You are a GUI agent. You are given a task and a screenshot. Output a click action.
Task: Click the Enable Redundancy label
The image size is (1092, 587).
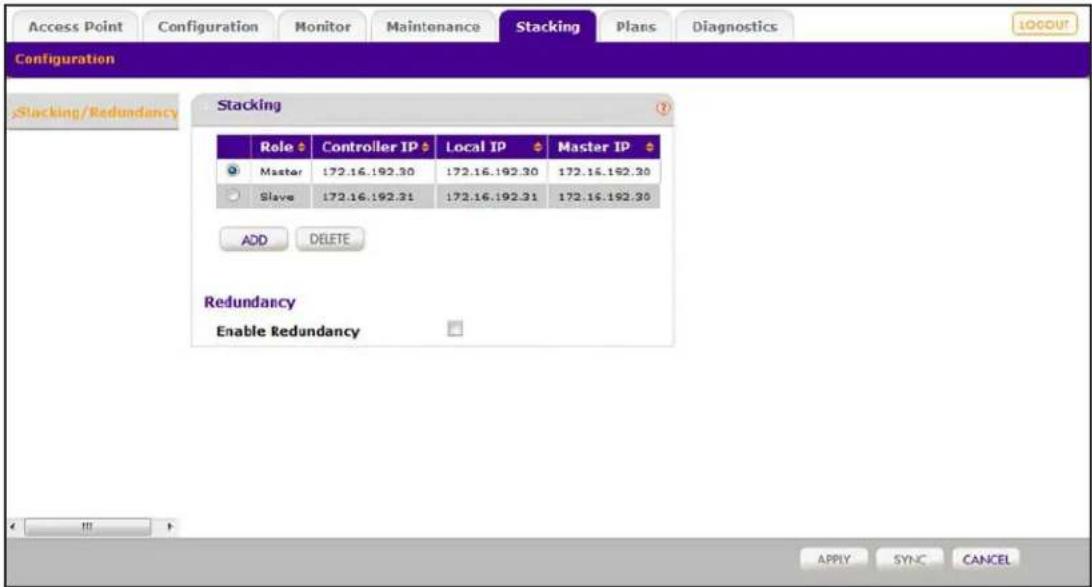click(288, 331)
